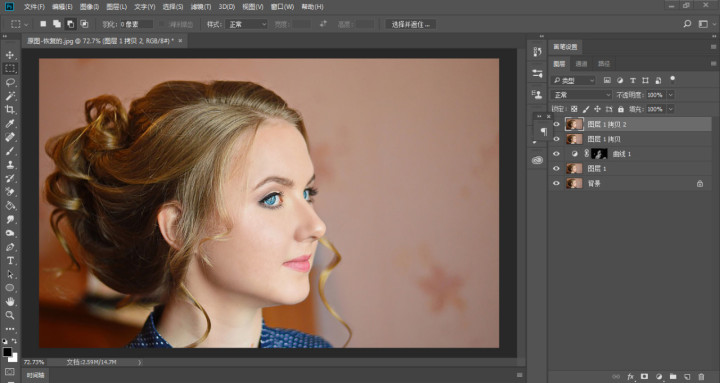Open the Clone Source panel icon
The height and width of the screenshot is (383, 720).
pyautogui.click(x=537, y=95)
